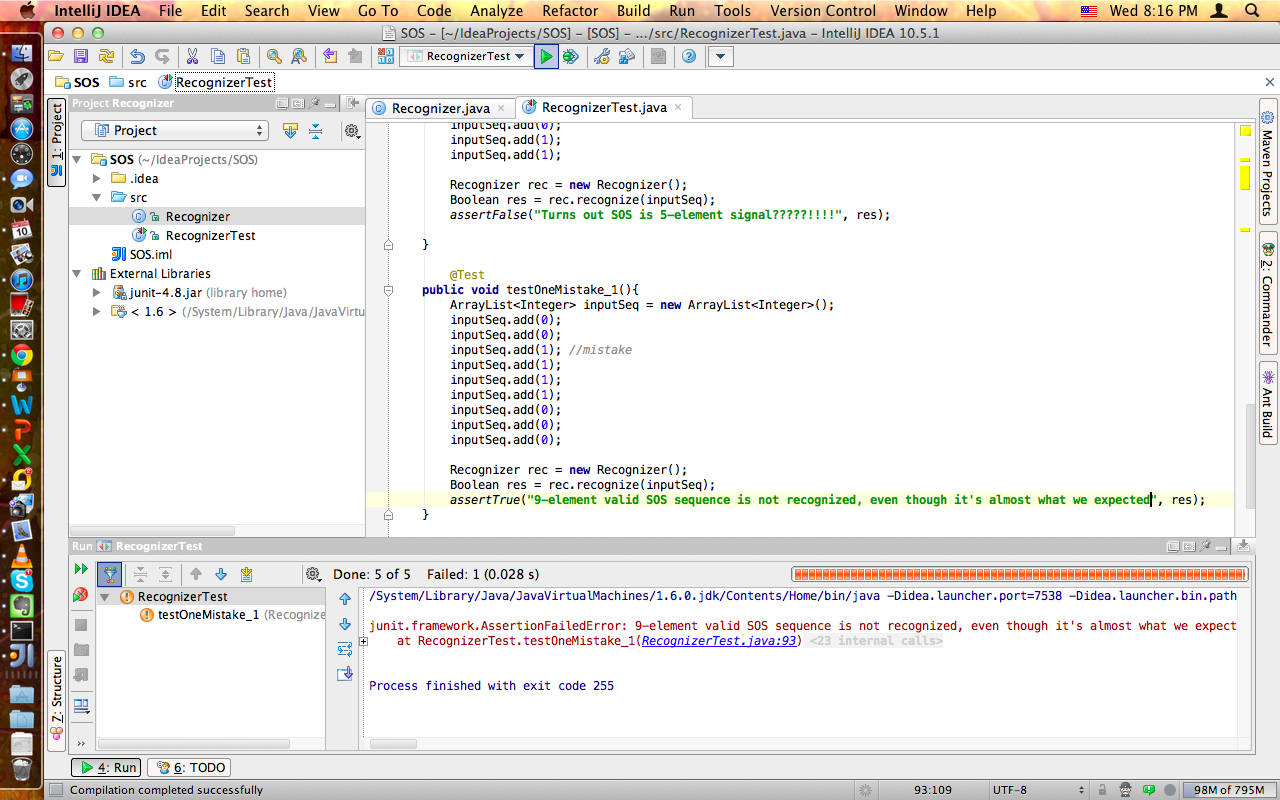Collapse the RecognizerTest node in test results
This screenshot has height=800, width=1280.
(x=105, y=597)
